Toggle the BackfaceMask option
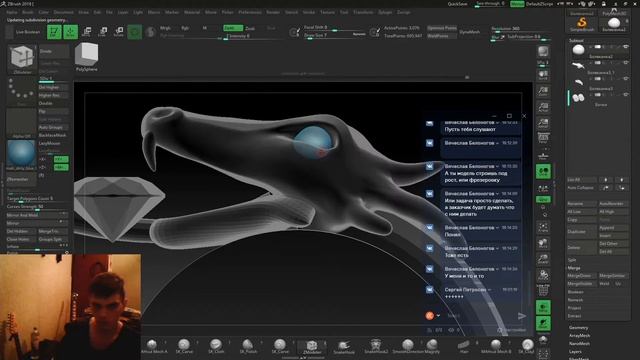 pyautogui.click(x=53, y=135)
